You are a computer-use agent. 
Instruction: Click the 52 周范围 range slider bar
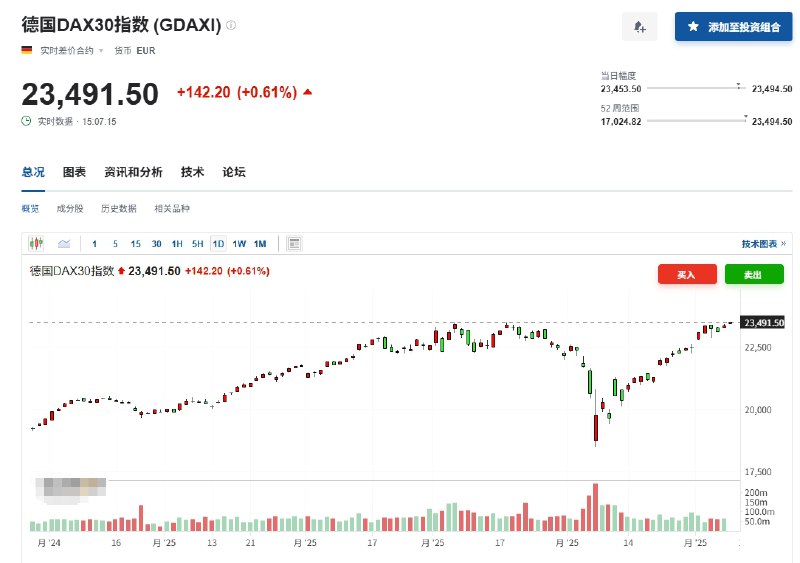(x=696, y=121)
